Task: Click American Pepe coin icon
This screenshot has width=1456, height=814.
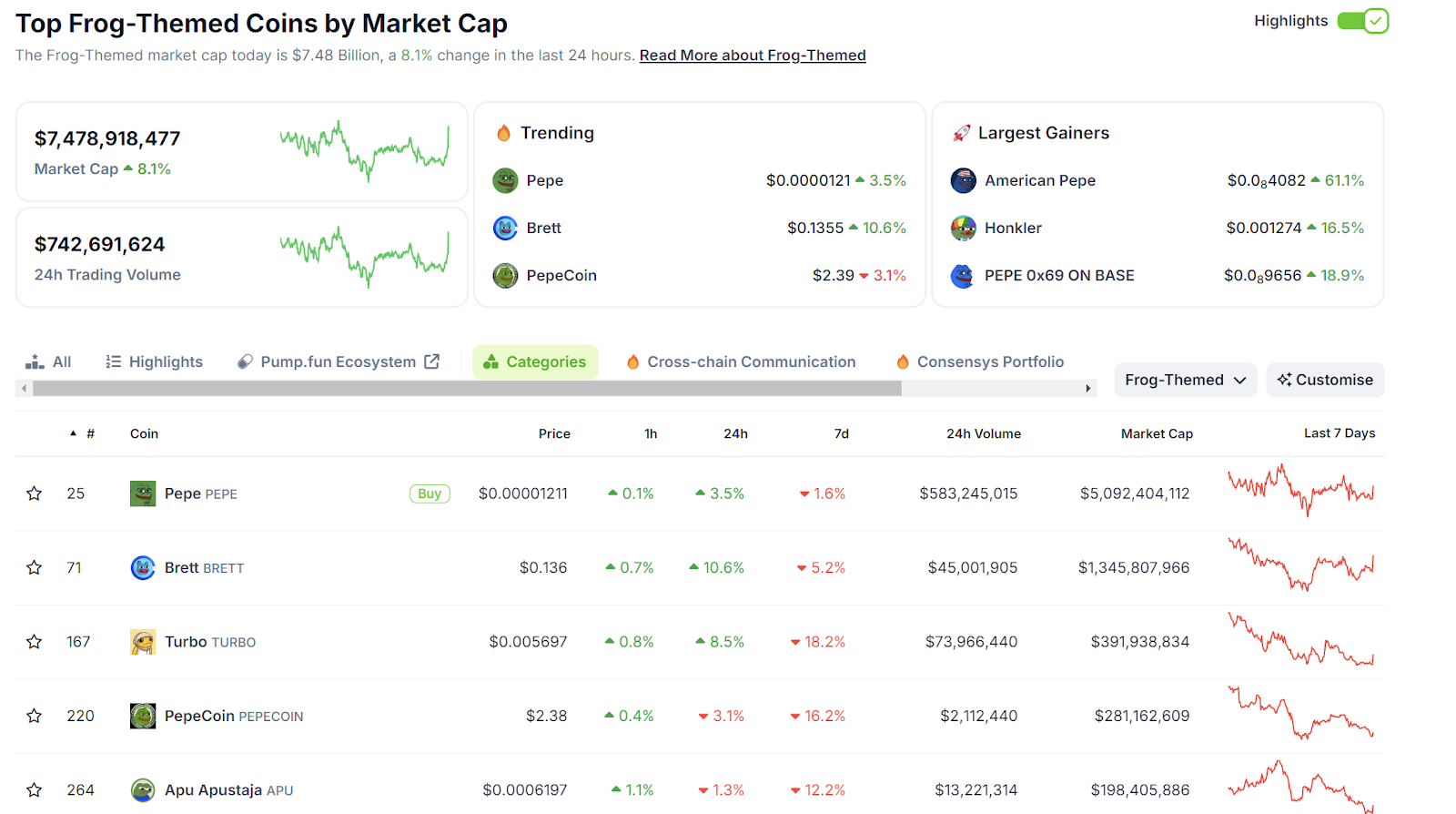Action: pos(963,180)
